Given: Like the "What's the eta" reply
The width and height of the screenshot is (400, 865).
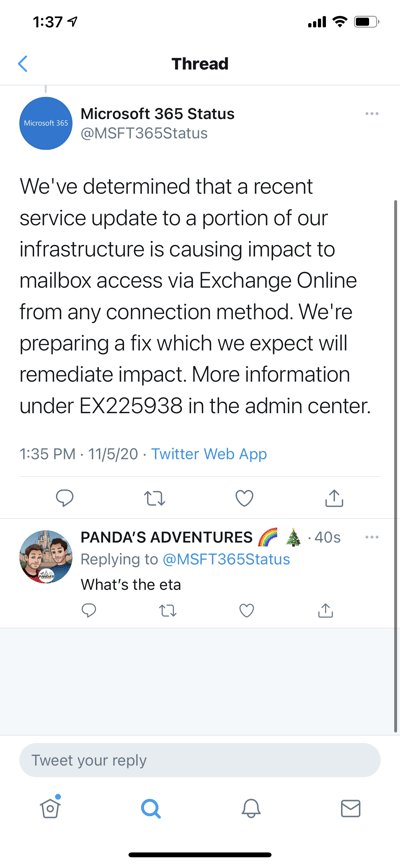Looking at the screenshot, I should pos(247,610).
